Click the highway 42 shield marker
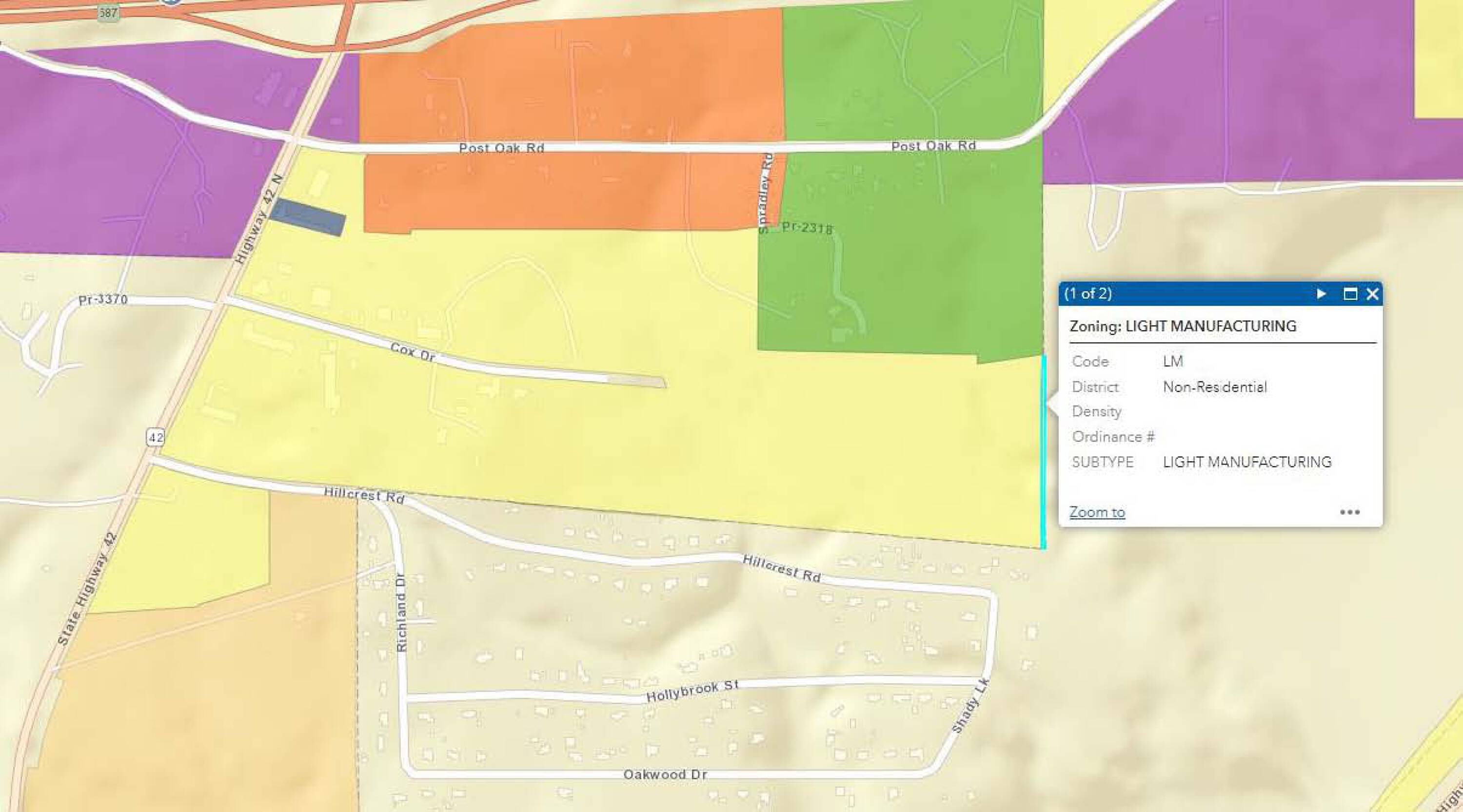This screenshot has width=1463, height=812. 156,437
